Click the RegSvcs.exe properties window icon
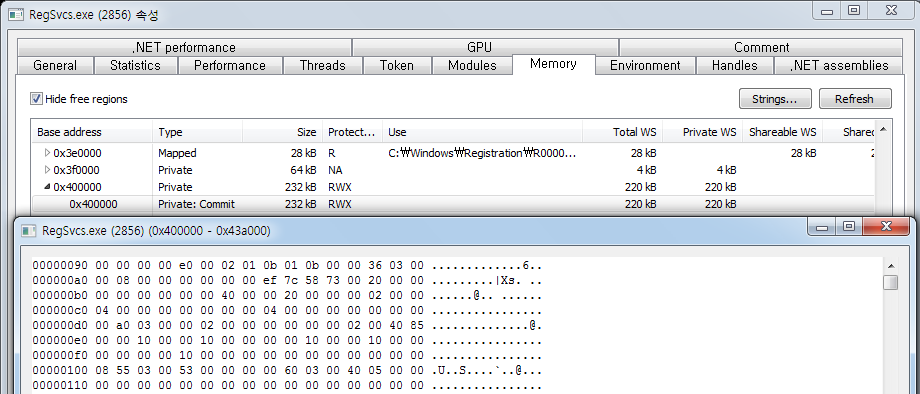 (16, 15)
